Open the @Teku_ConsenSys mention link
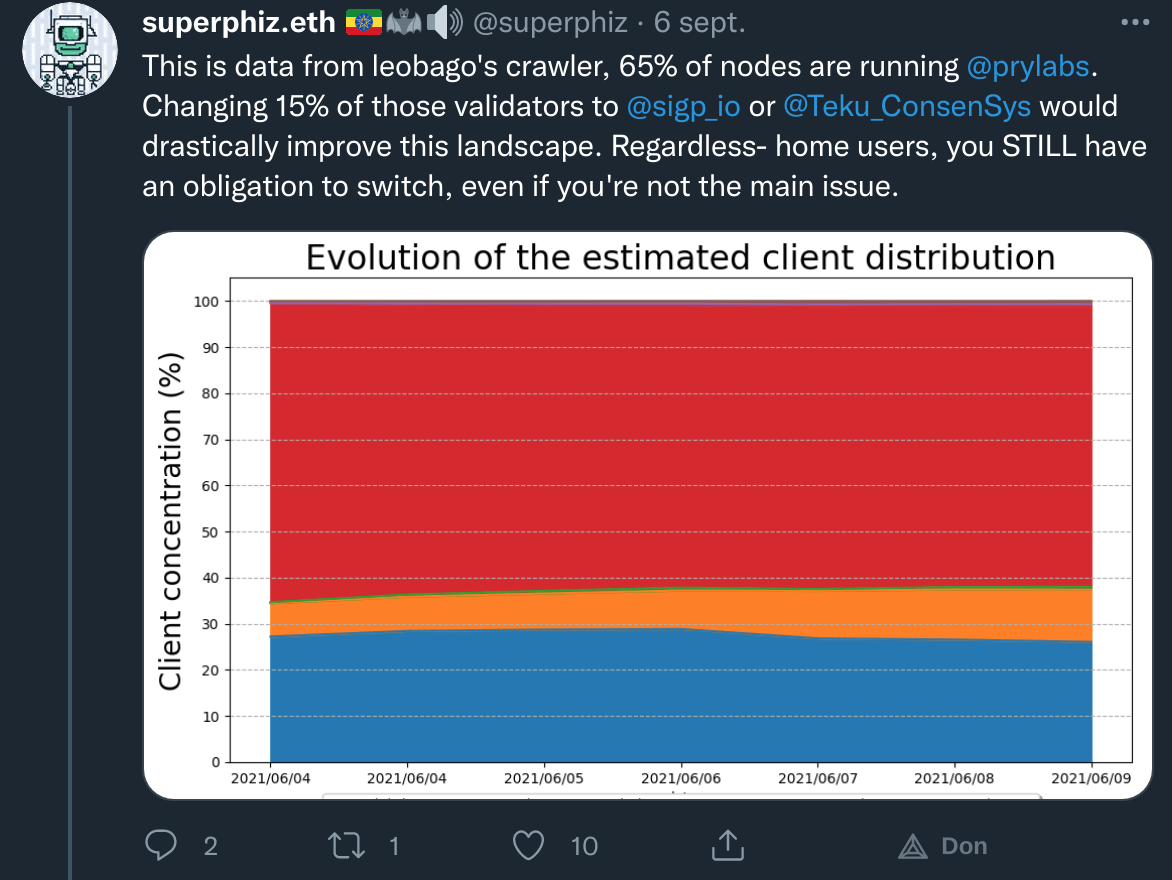Image resolution: width=1172 pixels, height=880 pixels. pyautogui.click(x=907, y=106)
